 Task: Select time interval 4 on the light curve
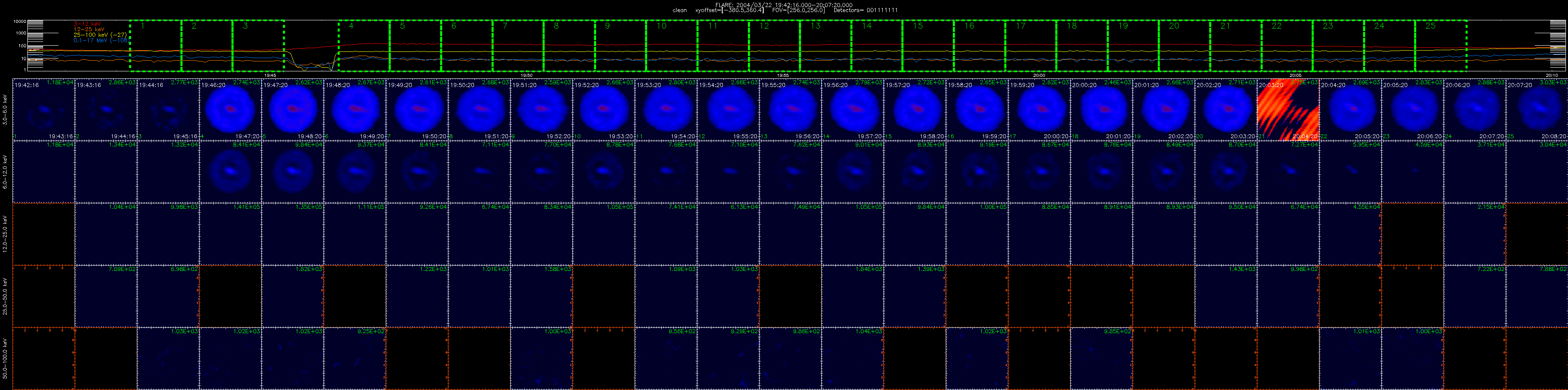pos(364,46)
